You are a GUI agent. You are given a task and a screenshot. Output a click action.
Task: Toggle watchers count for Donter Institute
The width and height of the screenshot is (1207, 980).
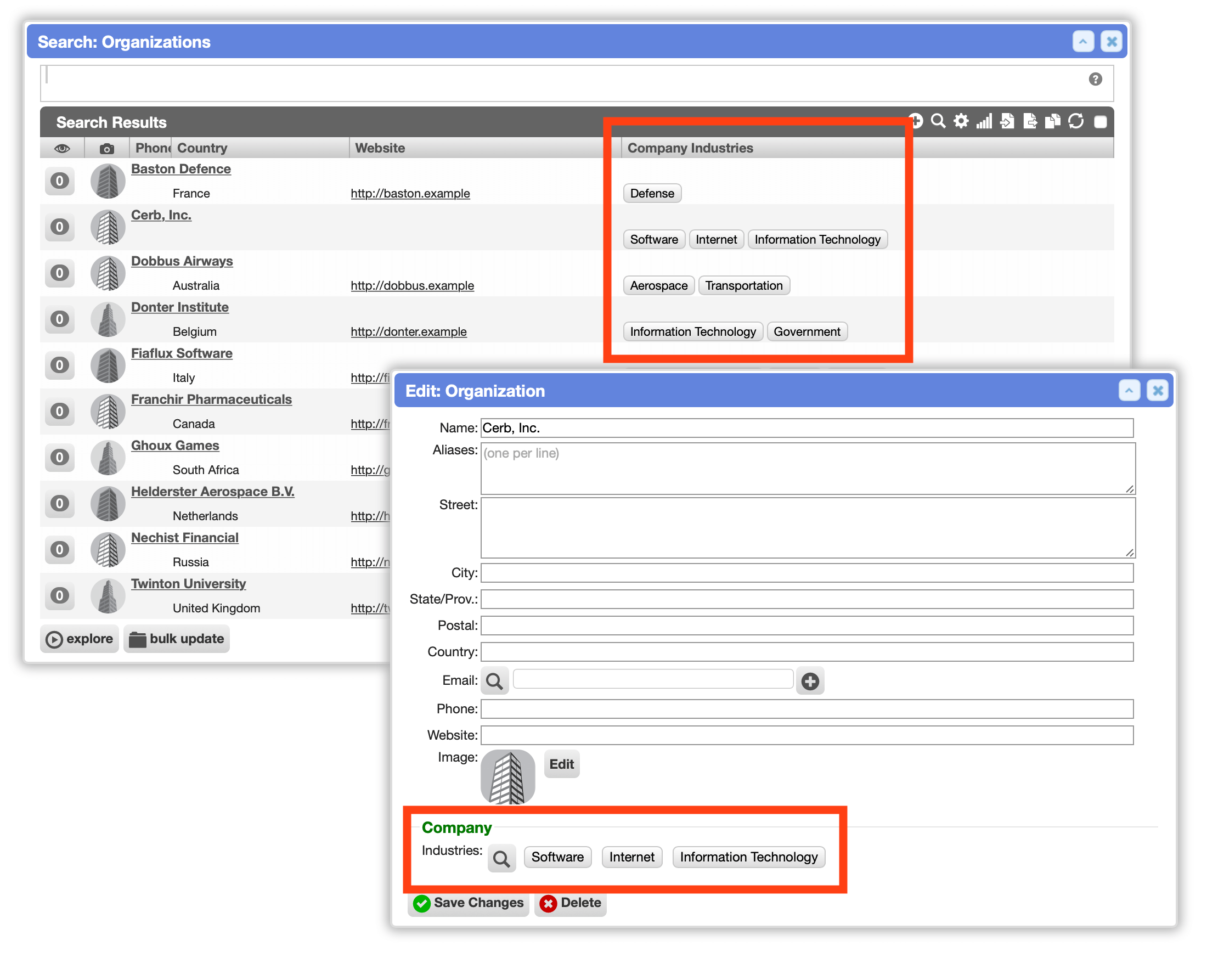(x=60, y=319)
